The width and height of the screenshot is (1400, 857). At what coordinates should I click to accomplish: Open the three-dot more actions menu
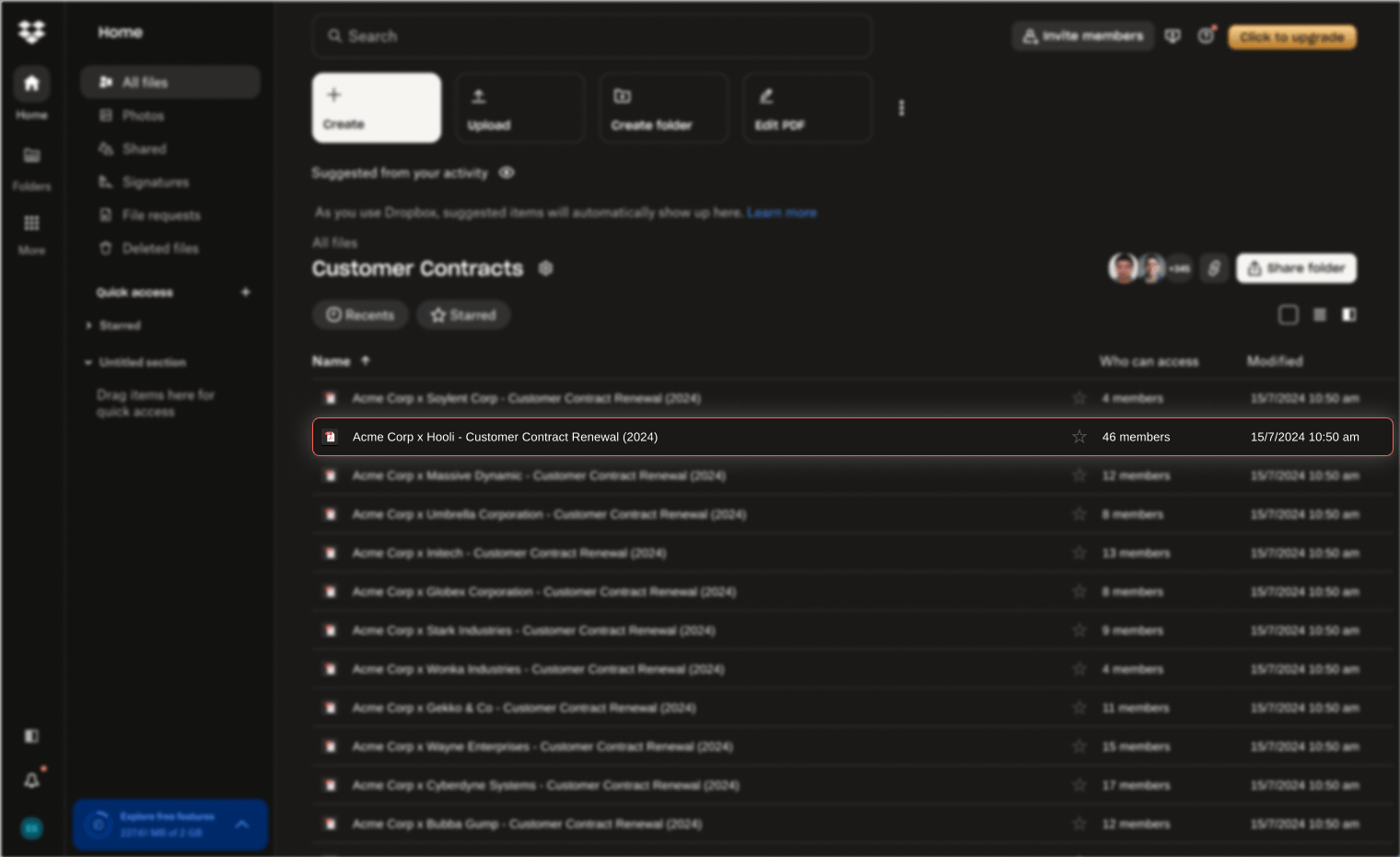(x=902, y=108)
